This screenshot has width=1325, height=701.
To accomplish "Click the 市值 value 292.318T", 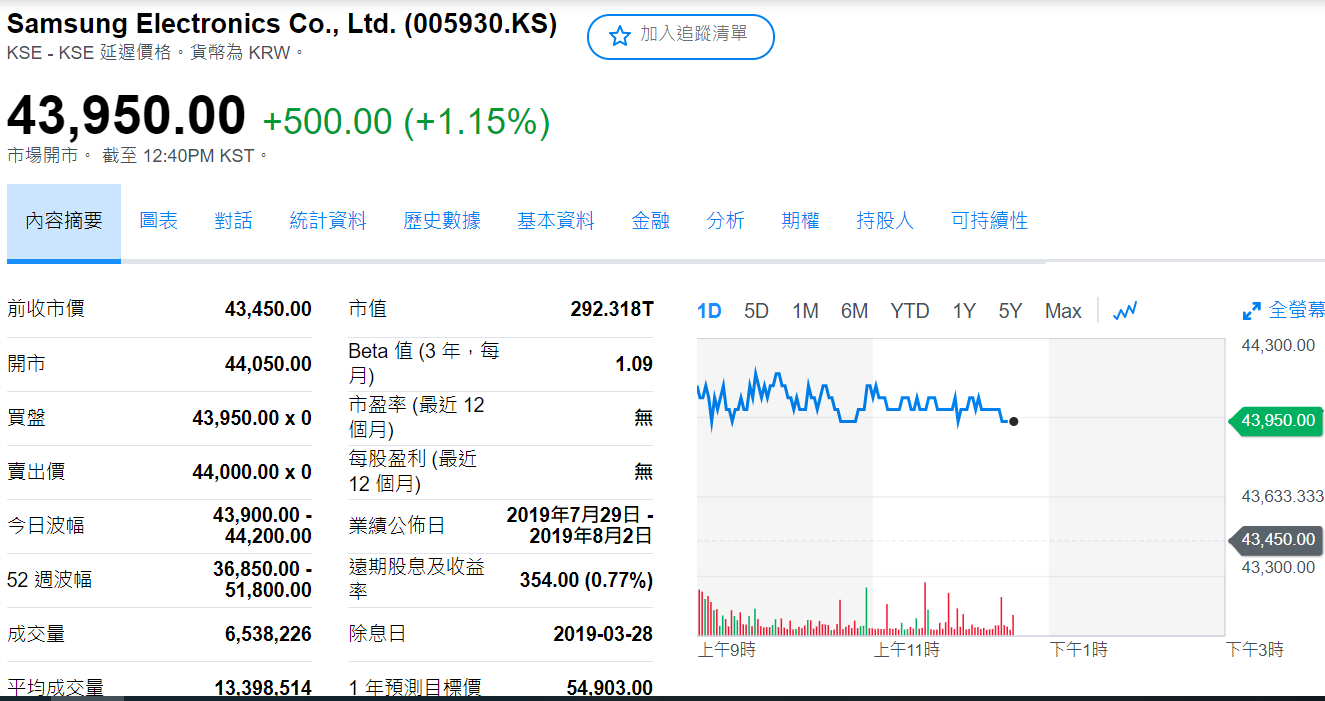I will [612, 309].
